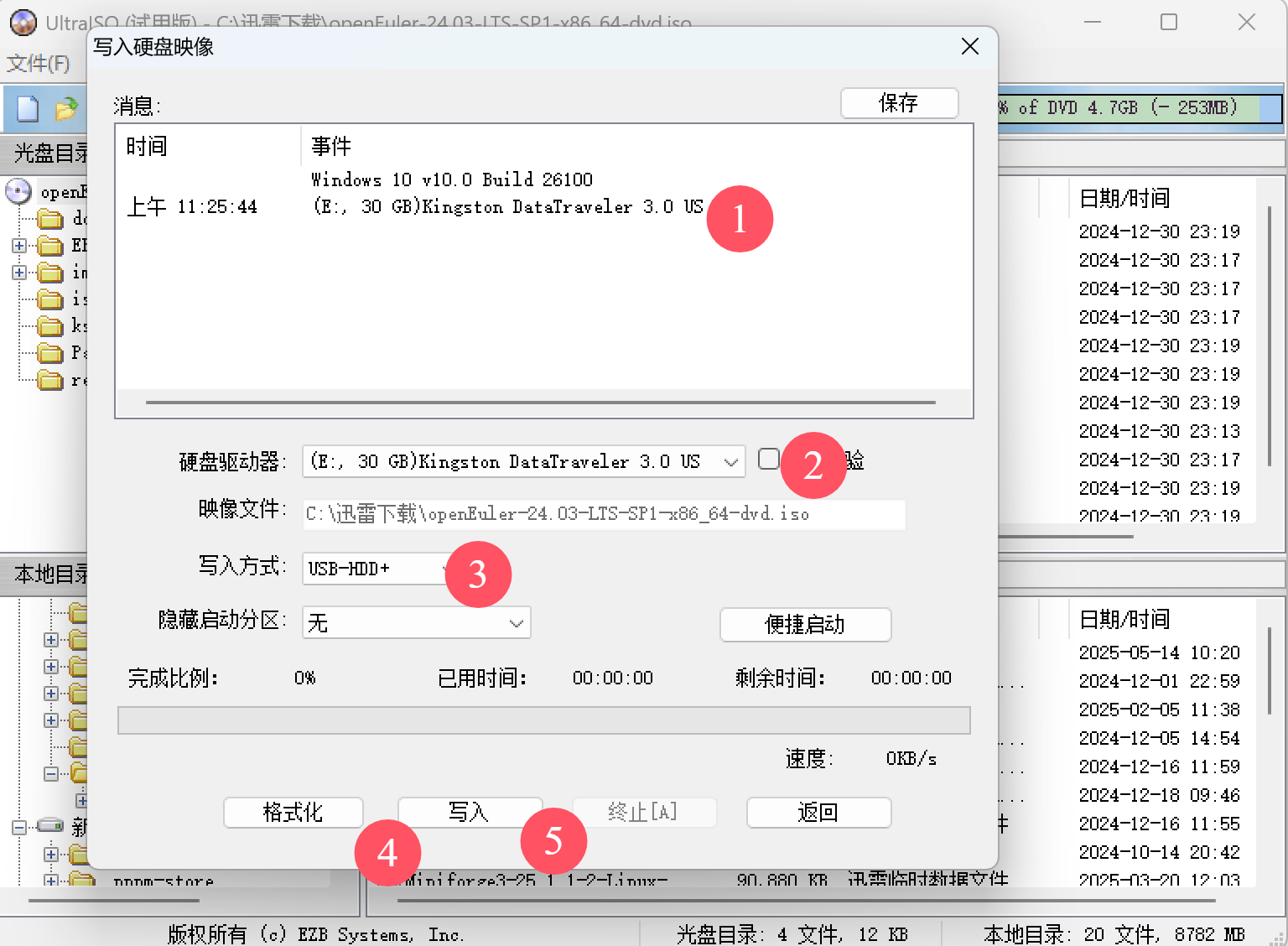Close the 写入硬盘映像 dialog with X
Screen dimensions: 1288x946
coord(970,46)
